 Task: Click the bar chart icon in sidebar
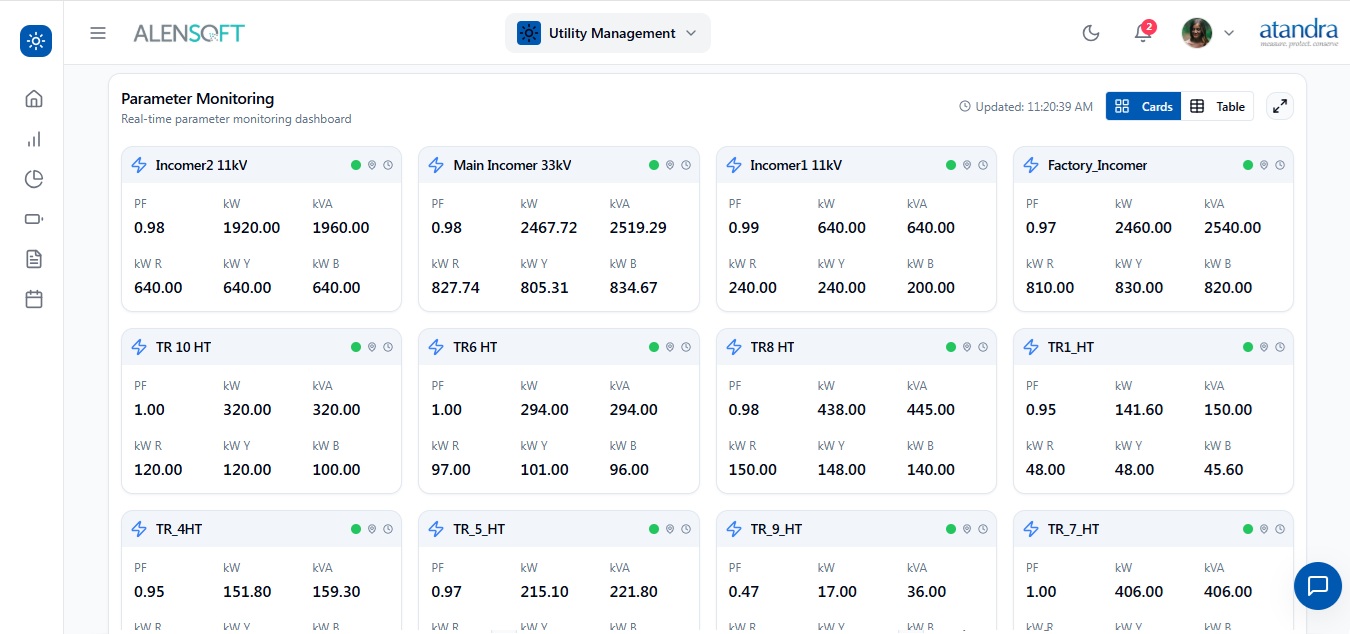34,139
